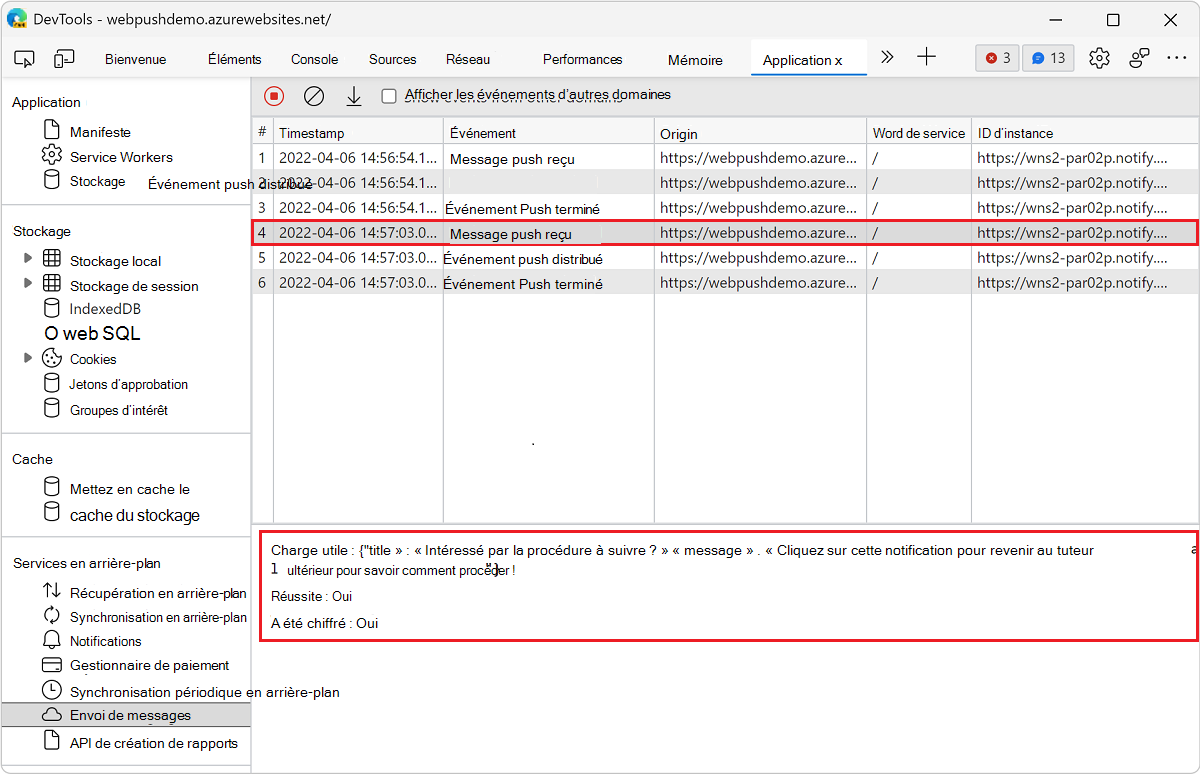Open the messages counter showing 13

pyautogui.click(x=1049, y=58)
